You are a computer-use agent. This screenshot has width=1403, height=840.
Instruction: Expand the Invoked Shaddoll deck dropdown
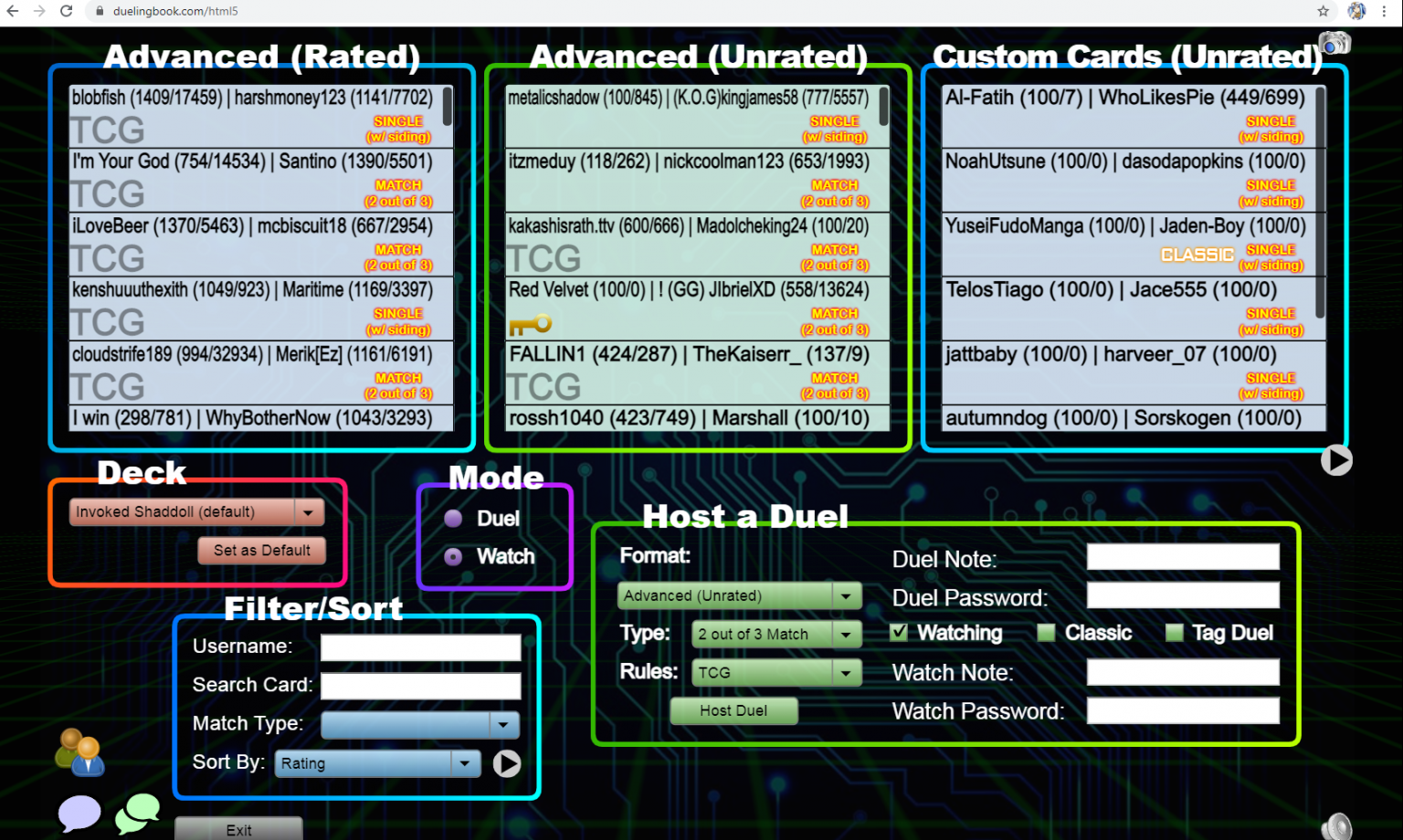coord(309,512)
